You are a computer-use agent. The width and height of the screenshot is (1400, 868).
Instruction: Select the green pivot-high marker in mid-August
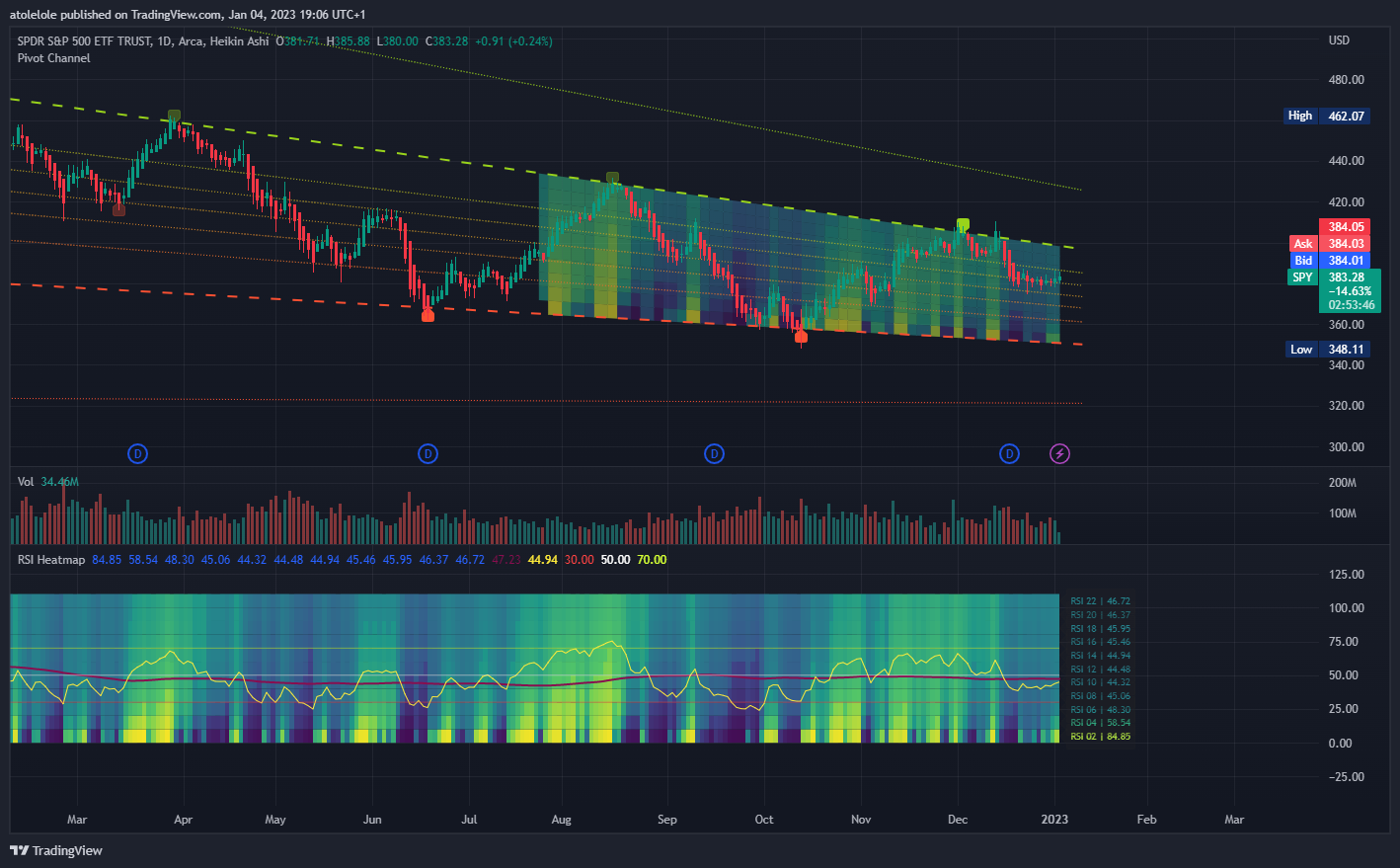coord(612,179)
